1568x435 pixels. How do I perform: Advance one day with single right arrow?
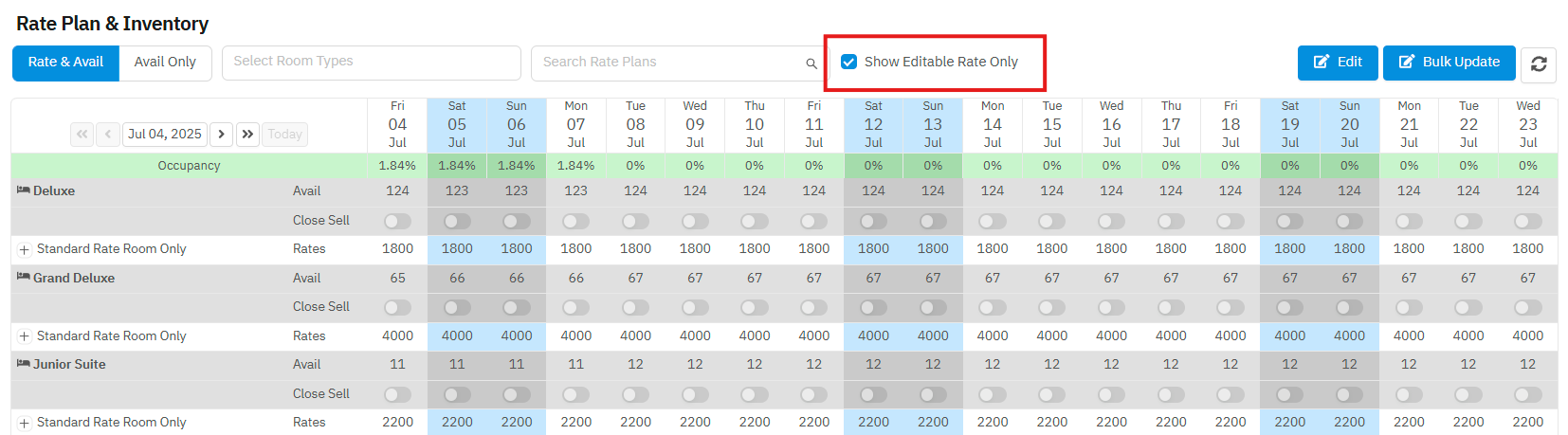tap(222, 135)
